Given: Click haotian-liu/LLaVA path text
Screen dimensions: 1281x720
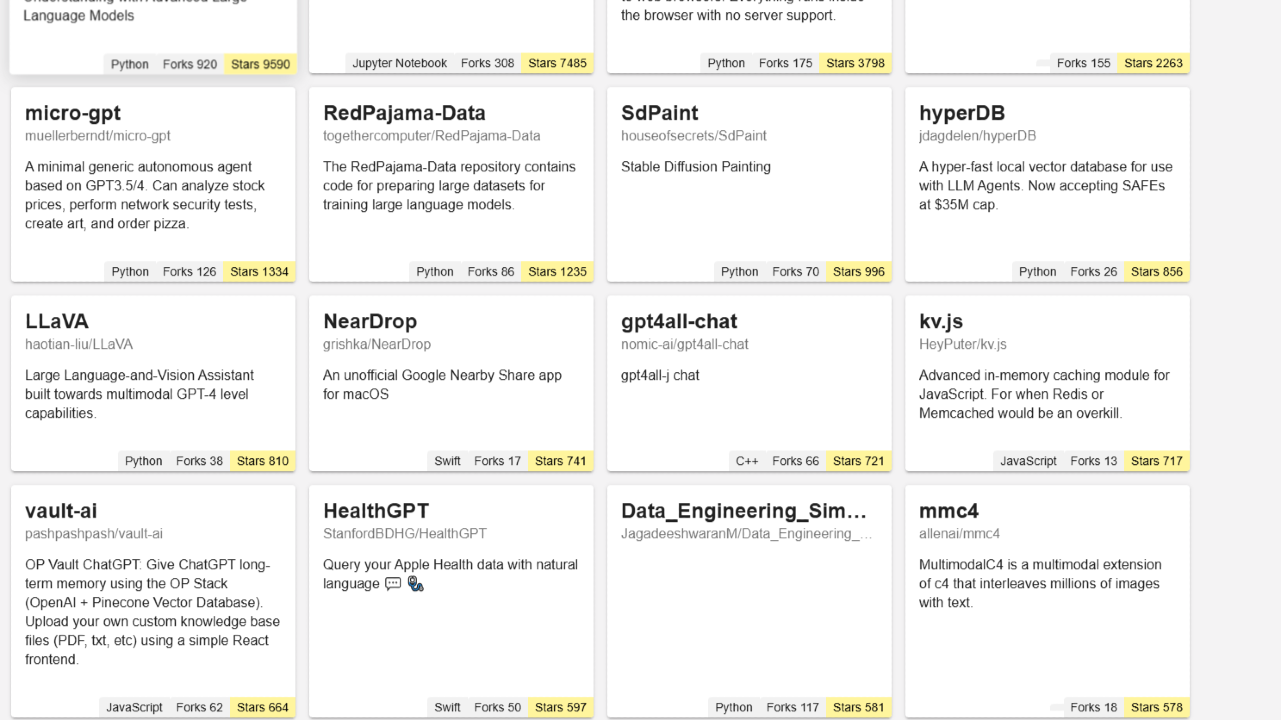Looking at the screenshot, I should click(79, 344).
